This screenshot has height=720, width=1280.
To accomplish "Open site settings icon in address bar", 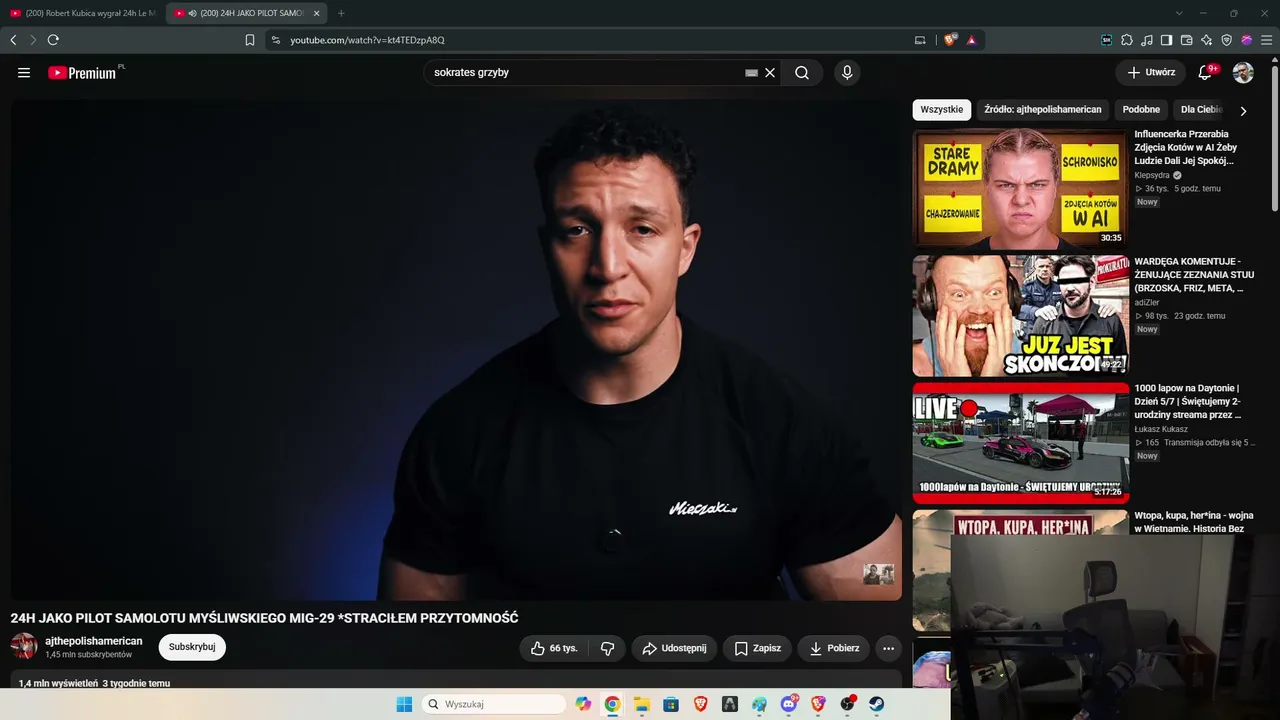I will pyautogui.click(x=276, y=40).
